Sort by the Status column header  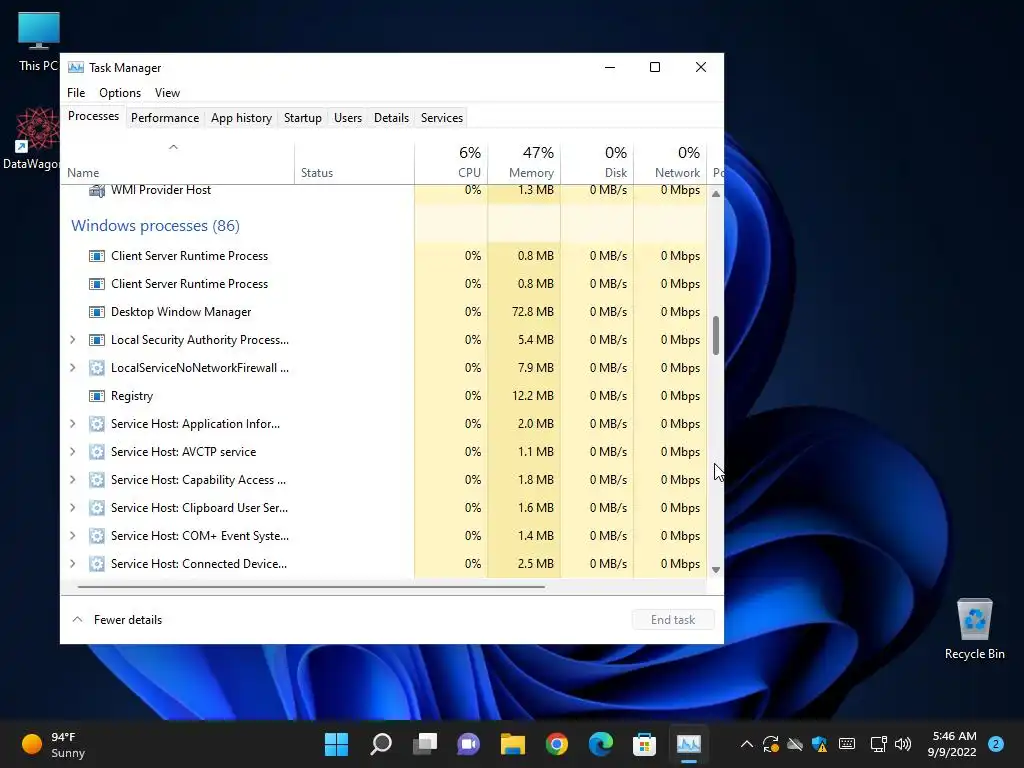coord(354,163)
